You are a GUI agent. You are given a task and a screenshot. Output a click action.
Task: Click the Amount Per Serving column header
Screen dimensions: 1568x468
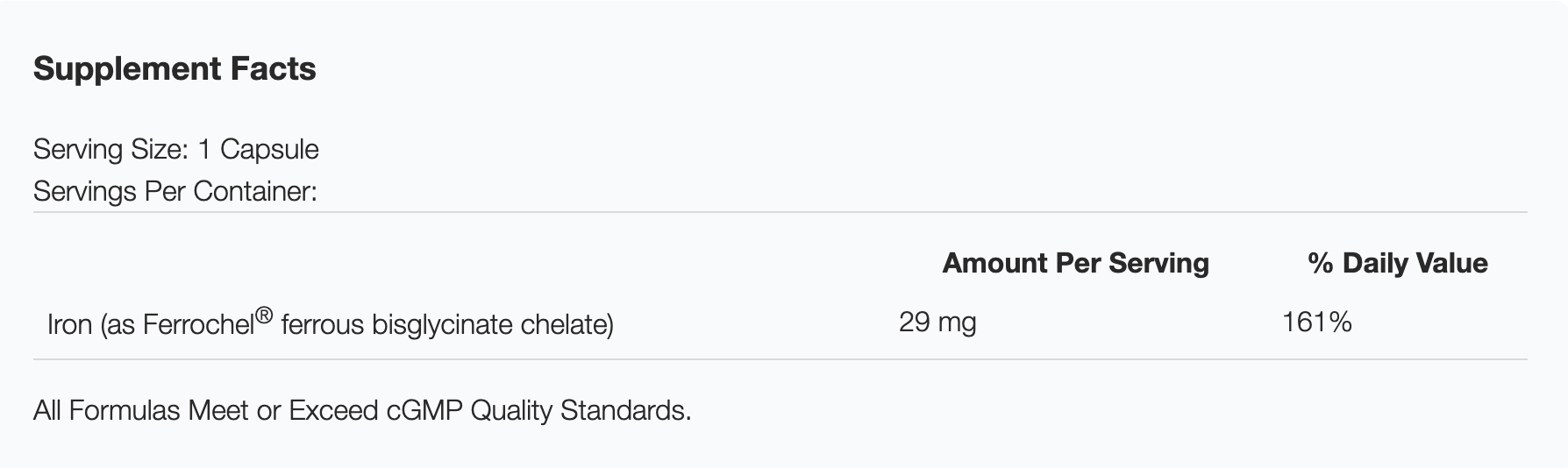(1075, 263)
